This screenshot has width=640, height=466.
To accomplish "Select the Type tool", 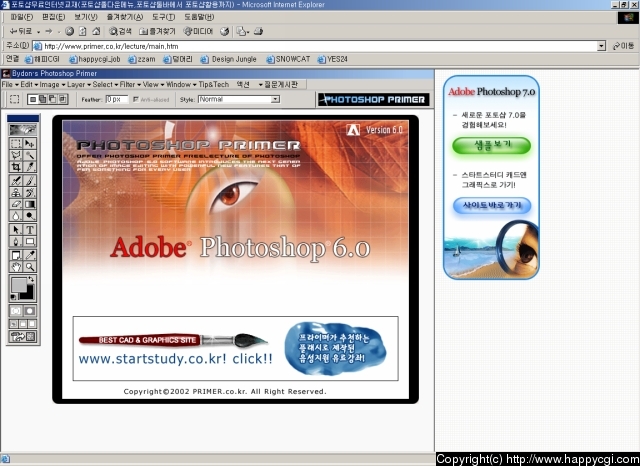I will [29, 230].
